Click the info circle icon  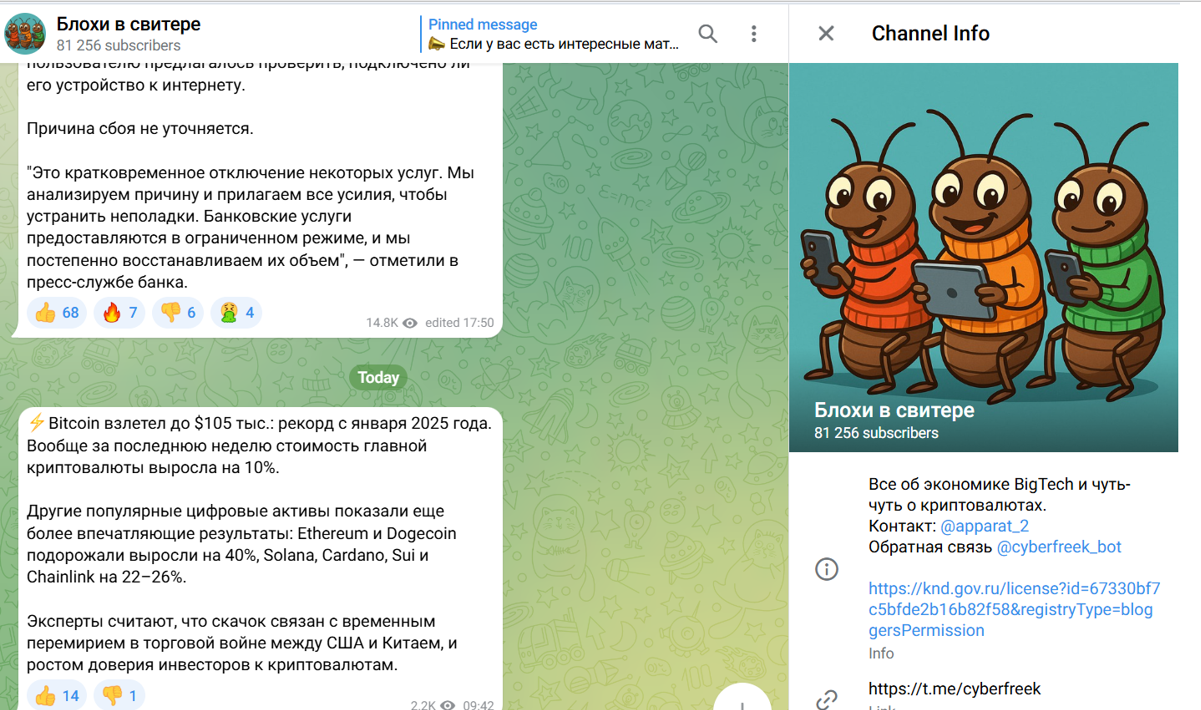click(x=827, y=569)
